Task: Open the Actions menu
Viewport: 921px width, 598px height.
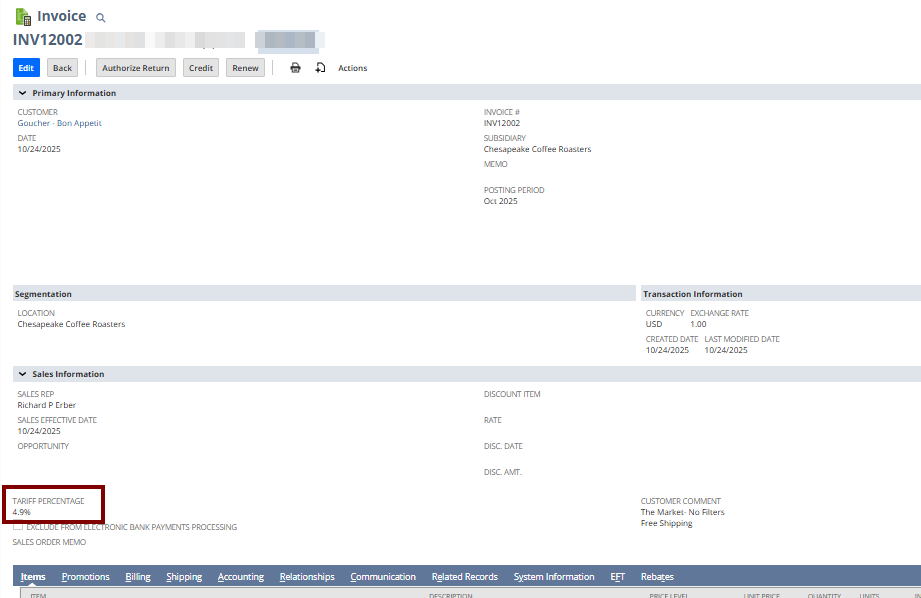Action: pyautogui.click(x=352, y=68)
